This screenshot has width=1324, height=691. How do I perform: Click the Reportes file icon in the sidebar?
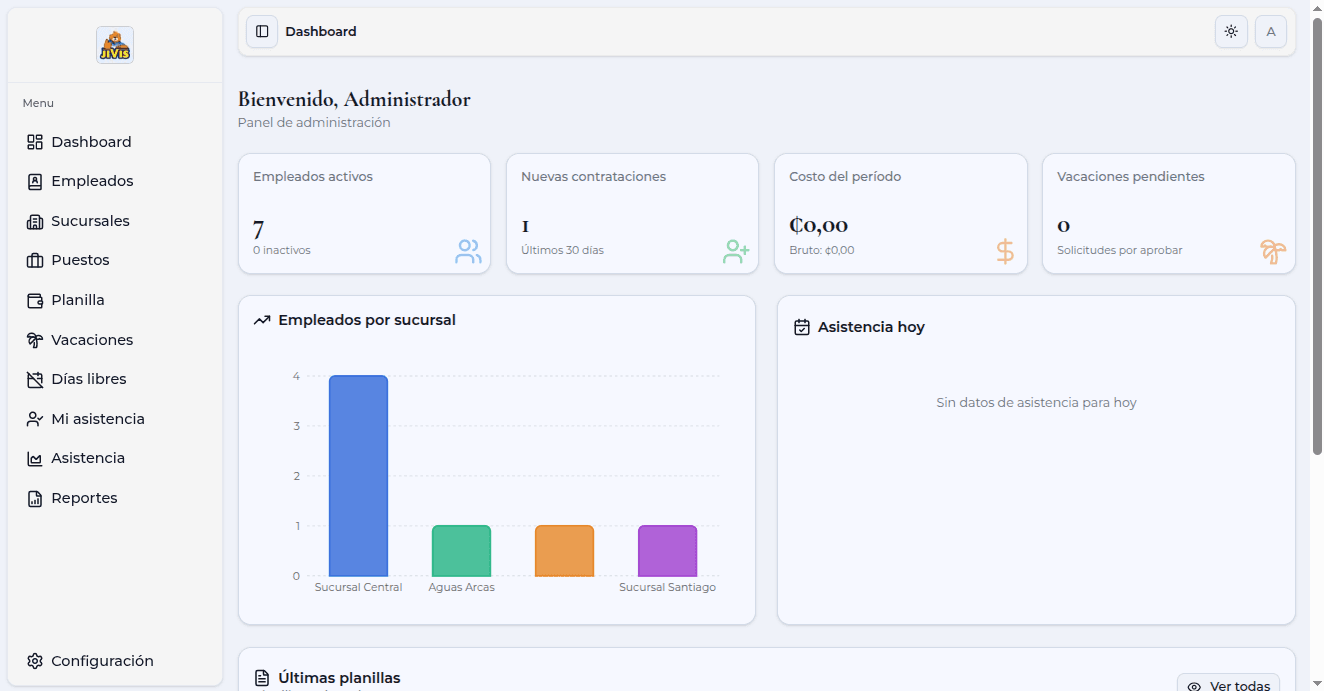point(35,498)
